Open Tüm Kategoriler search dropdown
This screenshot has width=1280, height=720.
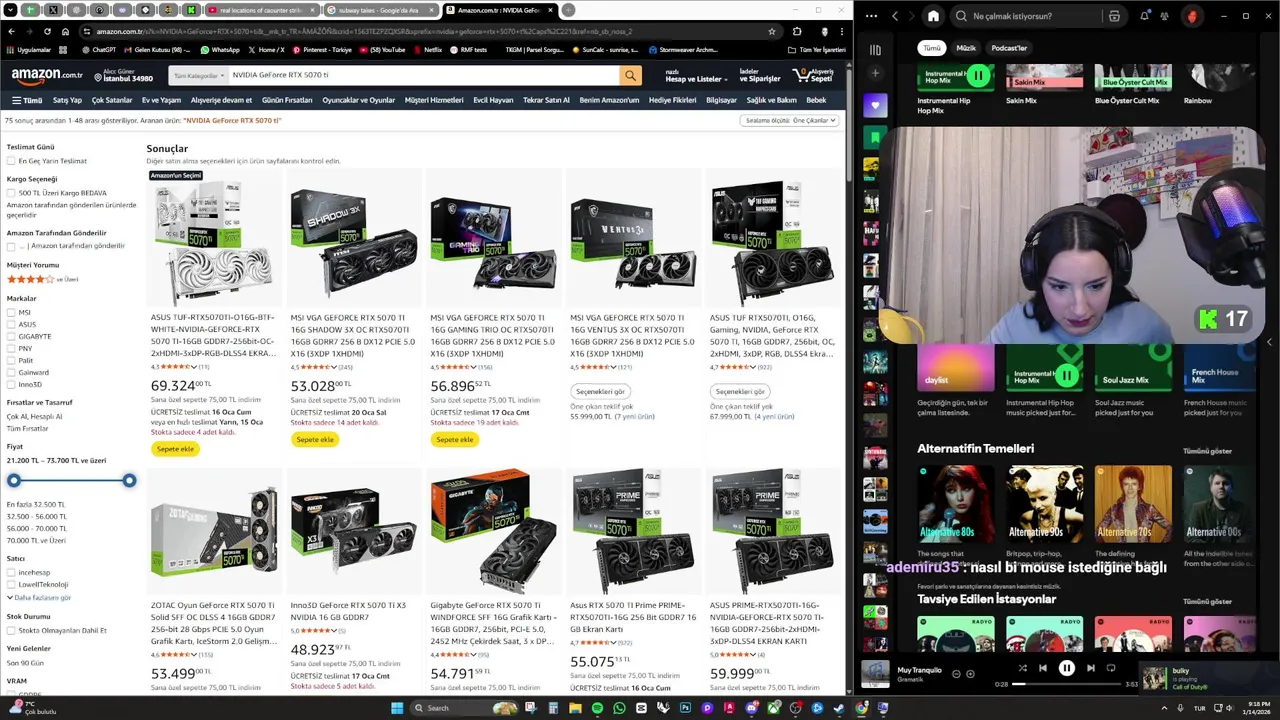[x=198, y=75]
